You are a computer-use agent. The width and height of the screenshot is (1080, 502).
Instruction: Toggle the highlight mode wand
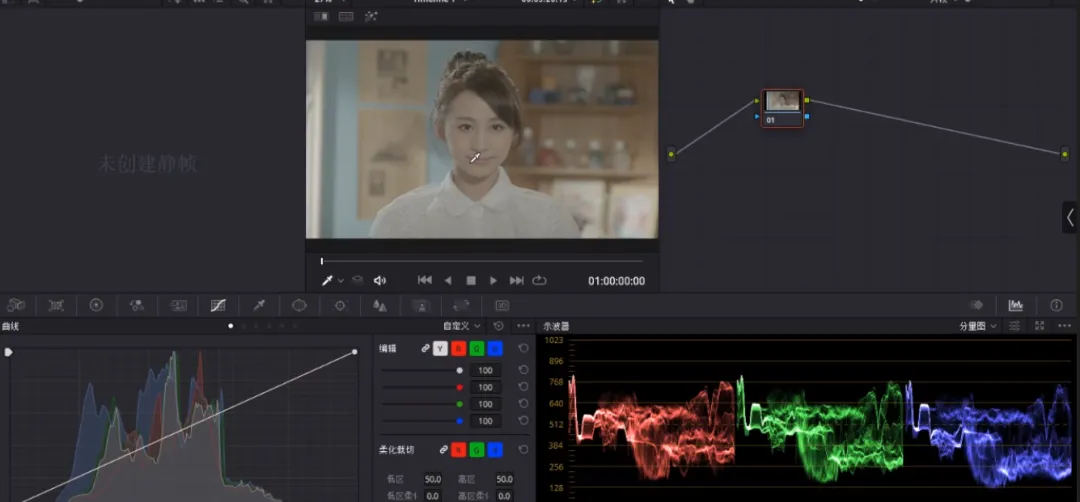(371, 17)
